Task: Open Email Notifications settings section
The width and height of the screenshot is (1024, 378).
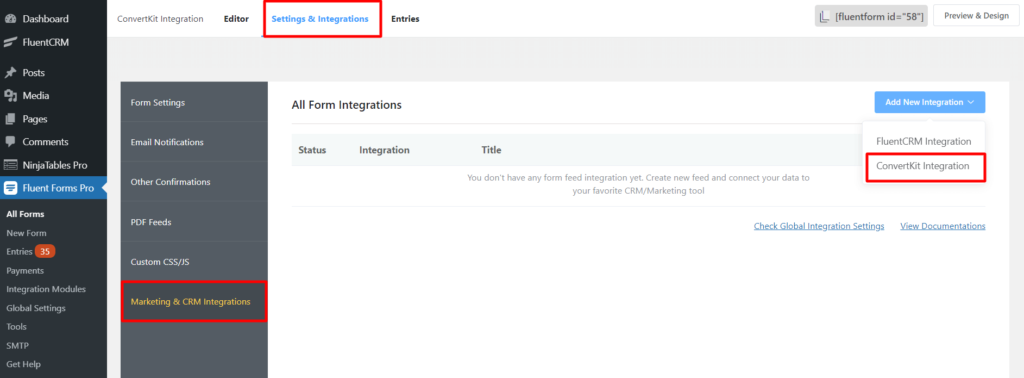Action: 194,142
